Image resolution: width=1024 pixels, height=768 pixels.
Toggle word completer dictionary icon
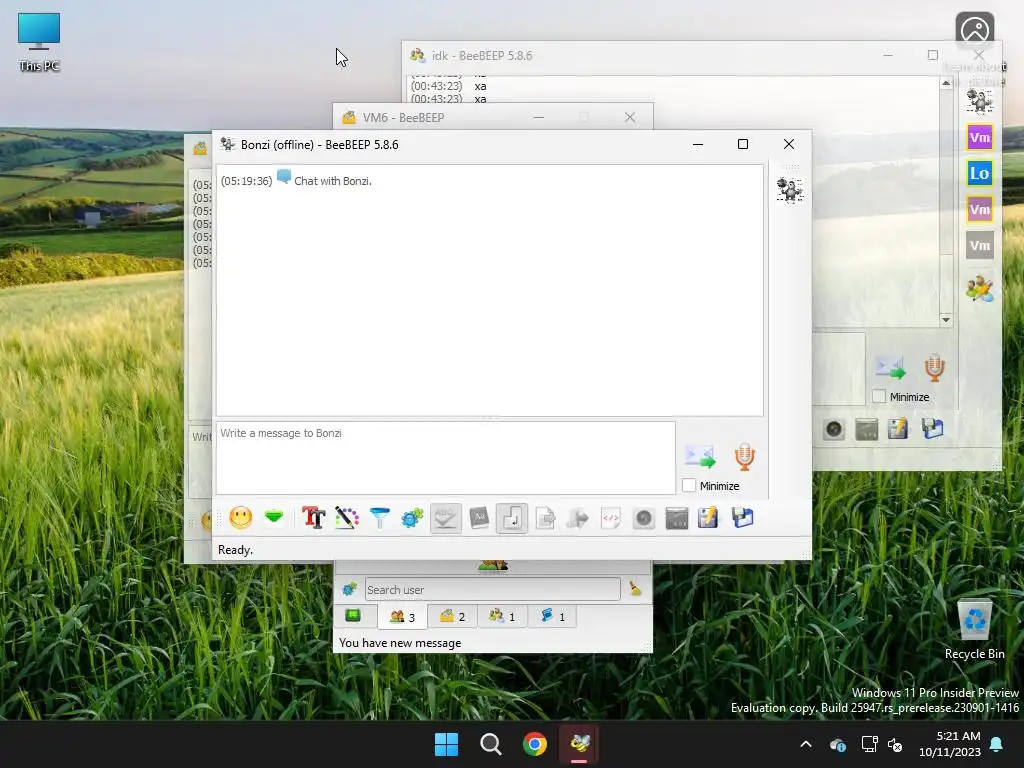(x=479, y=518)
